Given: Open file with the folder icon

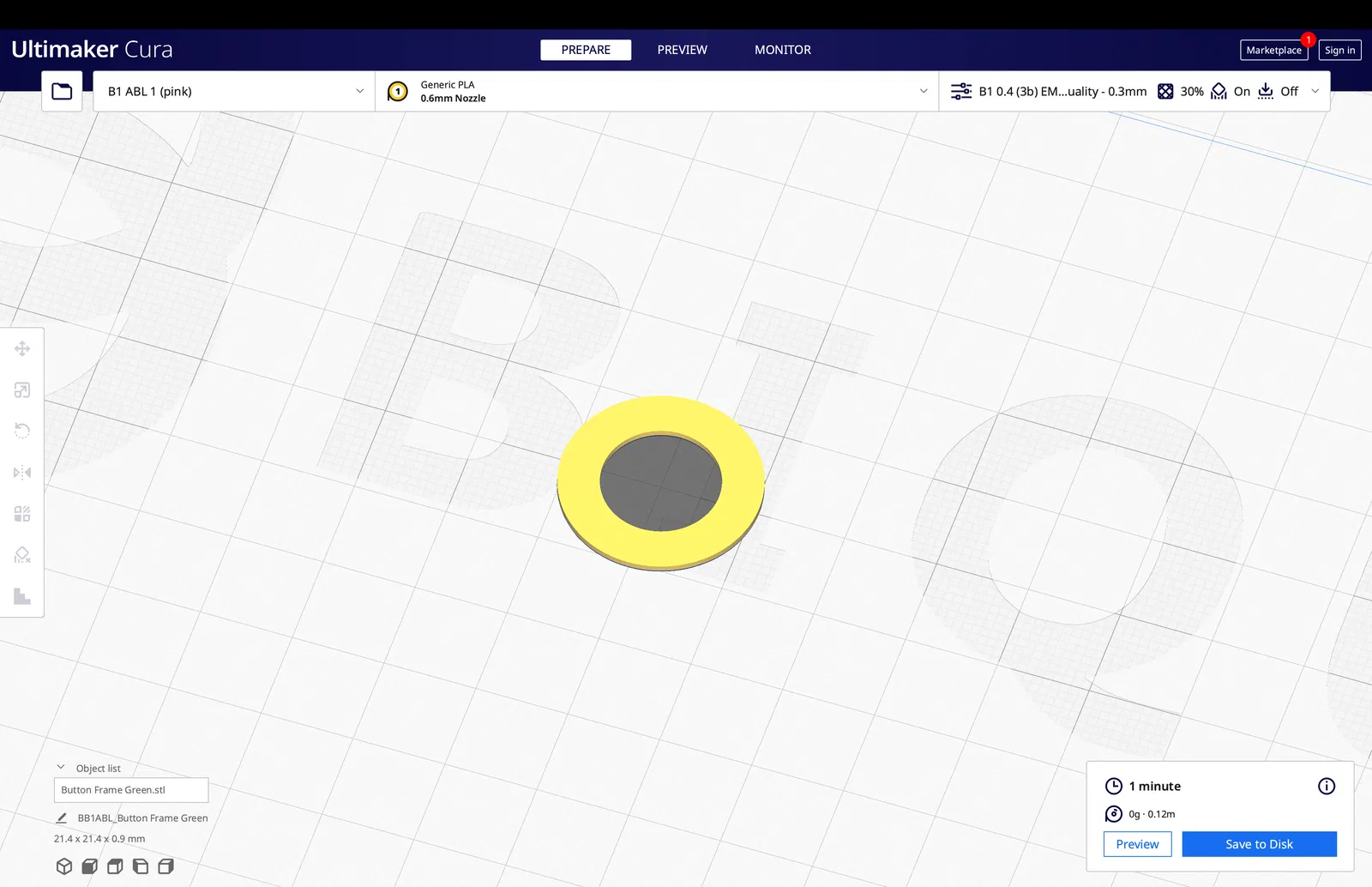Looking at the screenshot, I should pyautogui.click(x=62, y=91).
